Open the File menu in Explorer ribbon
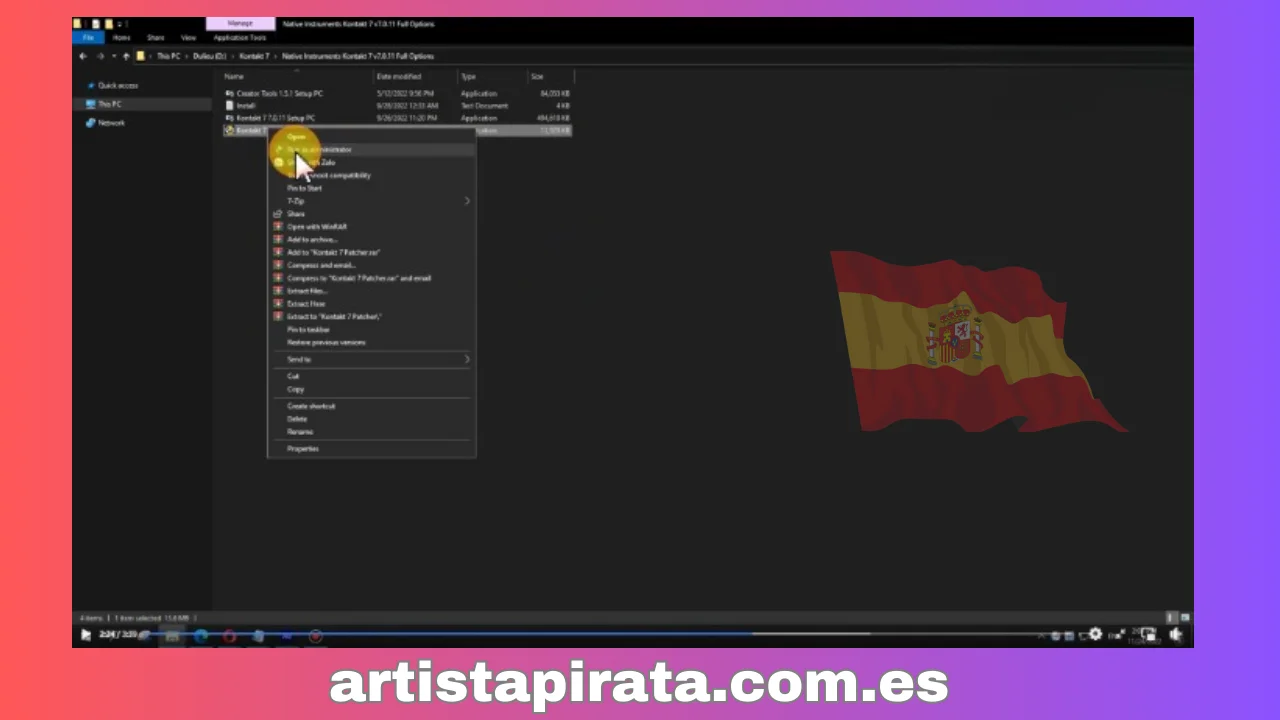 (88, 37)
